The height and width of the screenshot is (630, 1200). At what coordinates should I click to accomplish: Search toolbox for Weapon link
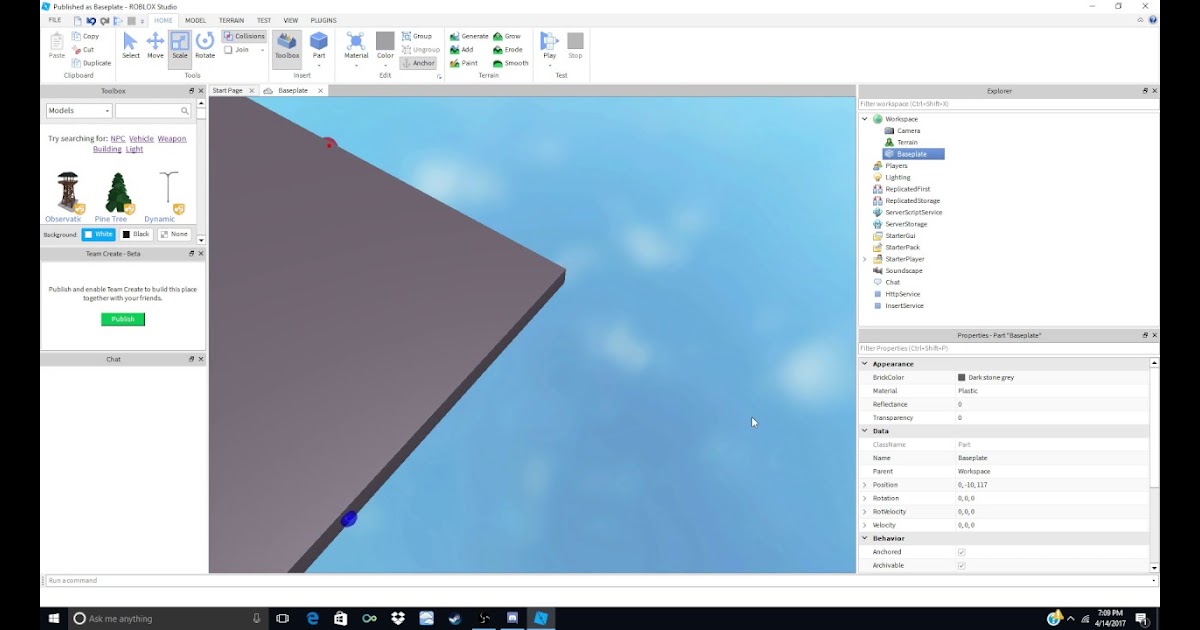tap(172, 139)
